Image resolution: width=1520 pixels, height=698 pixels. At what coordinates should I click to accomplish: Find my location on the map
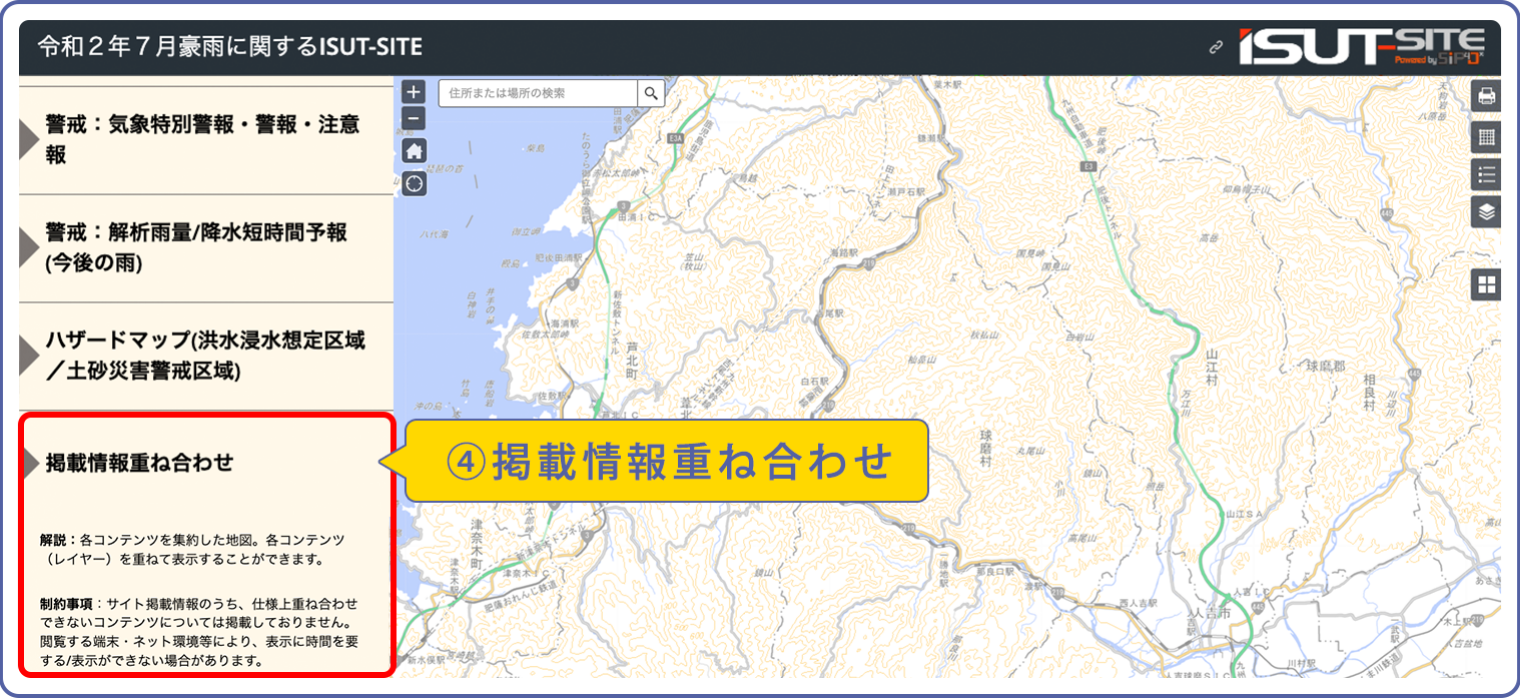point(414,183)
